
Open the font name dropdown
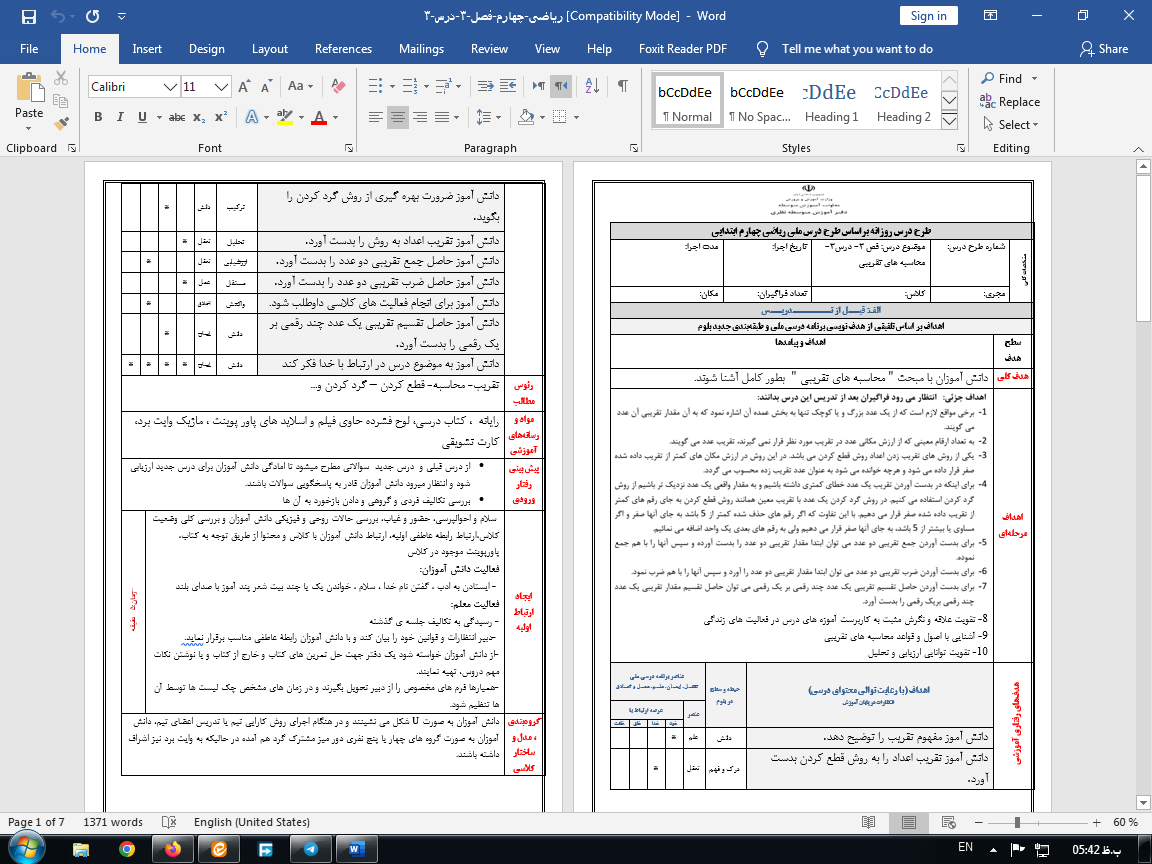pyautogui.click(x=170, y=87)
